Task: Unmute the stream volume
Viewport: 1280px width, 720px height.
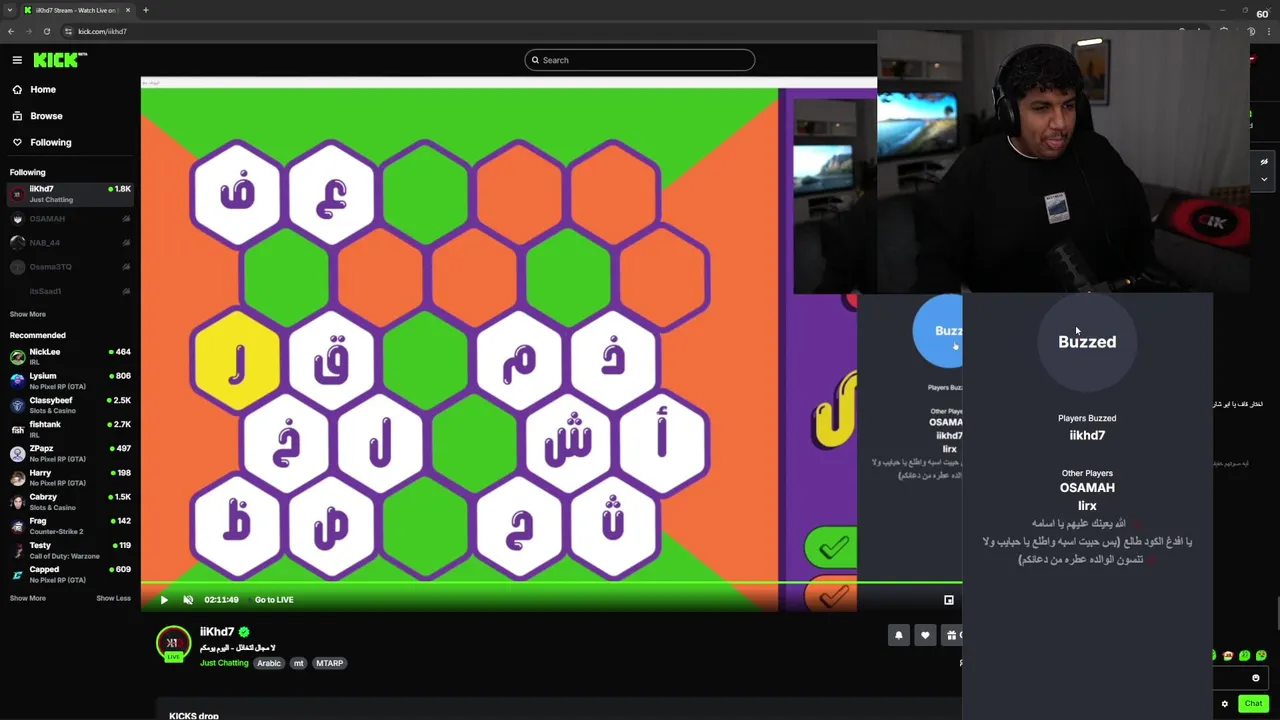Action: (188, 600)
